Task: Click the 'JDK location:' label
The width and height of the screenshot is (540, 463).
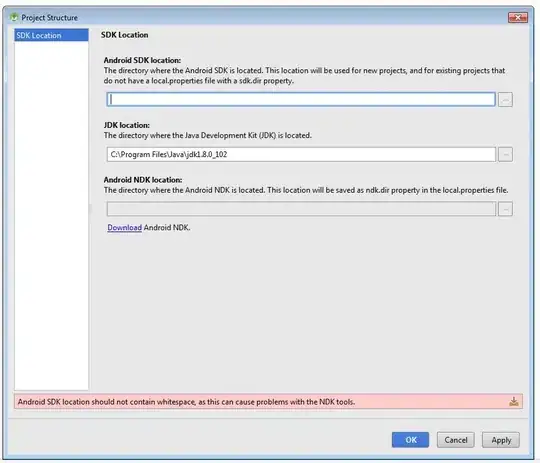Action: click(127, 125)
